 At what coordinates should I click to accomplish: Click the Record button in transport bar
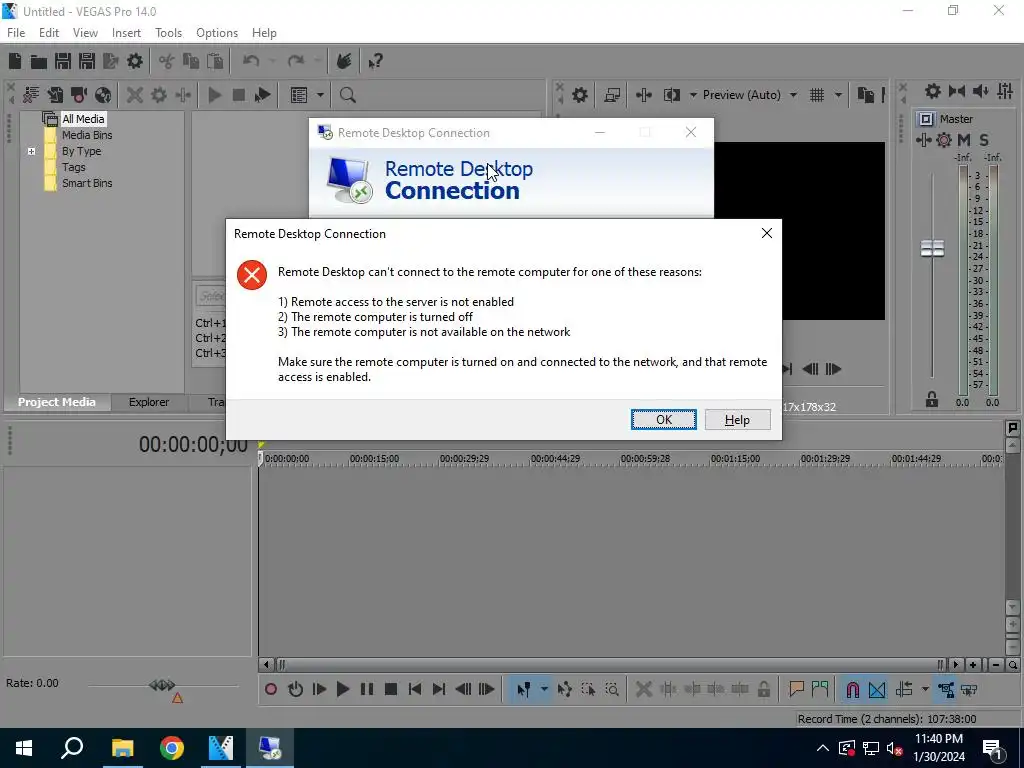tap(271, 689)
